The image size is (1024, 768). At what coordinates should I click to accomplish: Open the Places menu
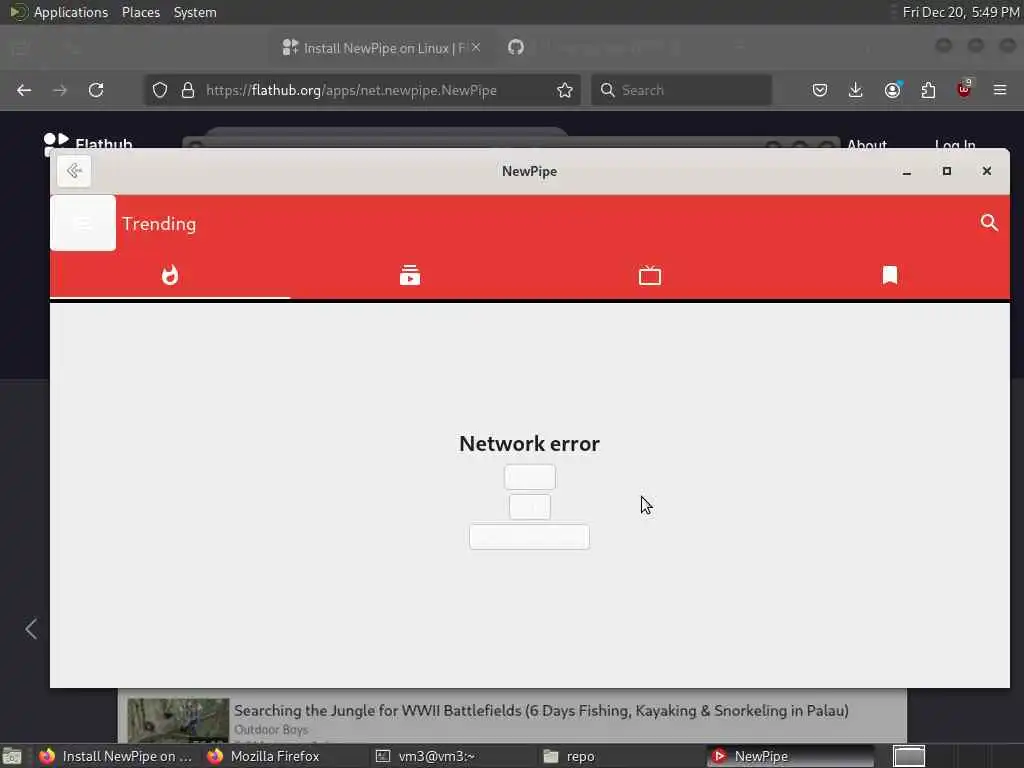tap(141, 12)
